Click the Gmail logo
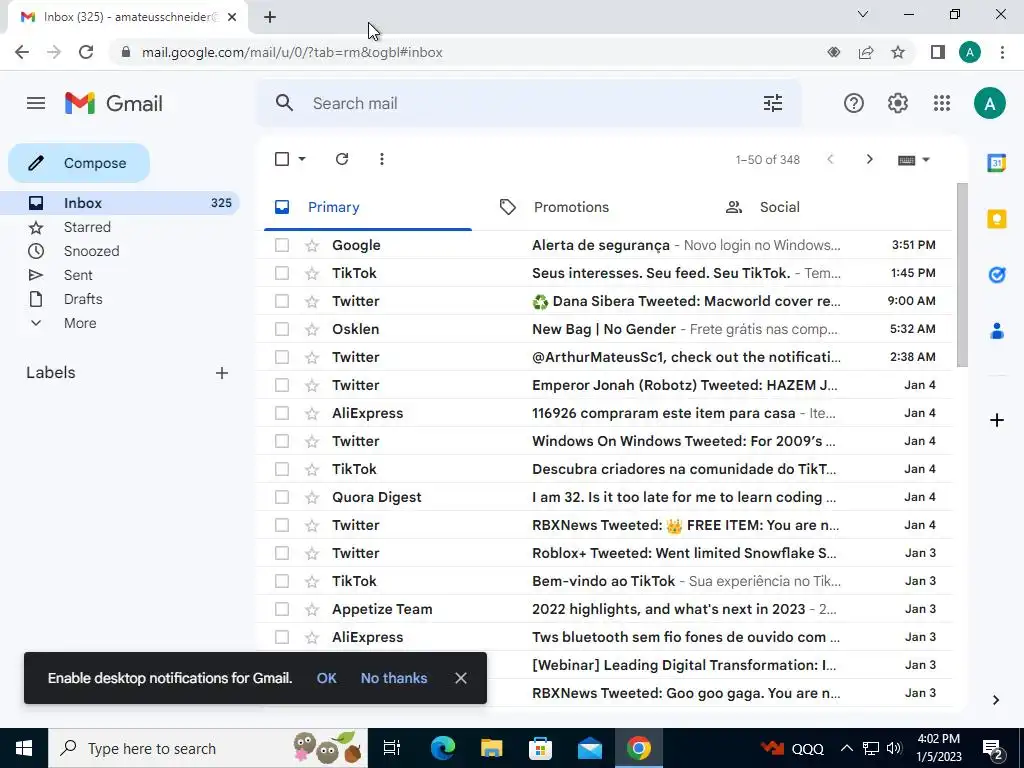Viewport: 1024px width, 768px height. click(114, 103)
